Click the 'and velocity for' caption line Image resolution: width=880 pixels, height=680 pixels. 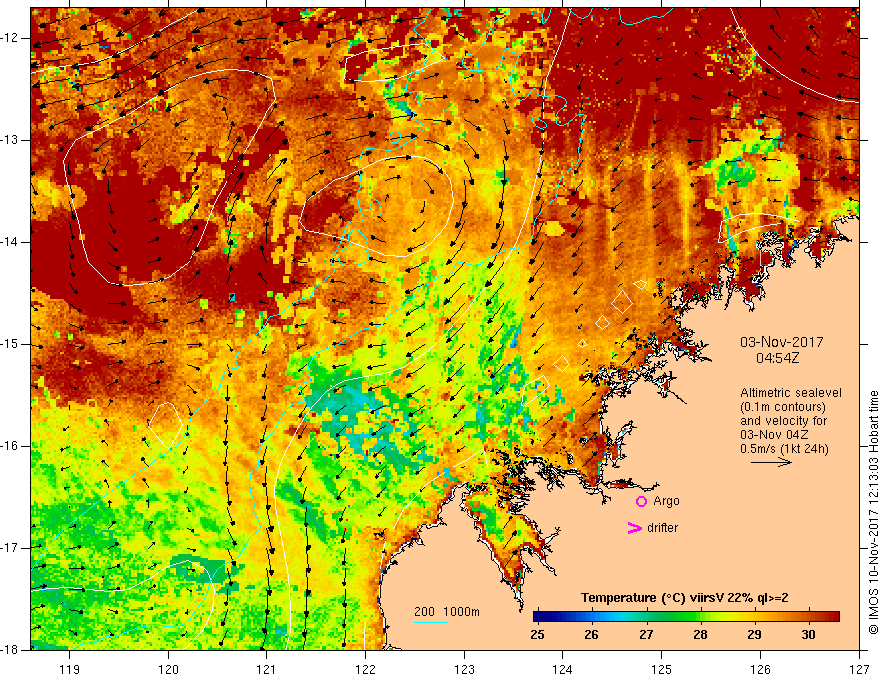(783, 421)
